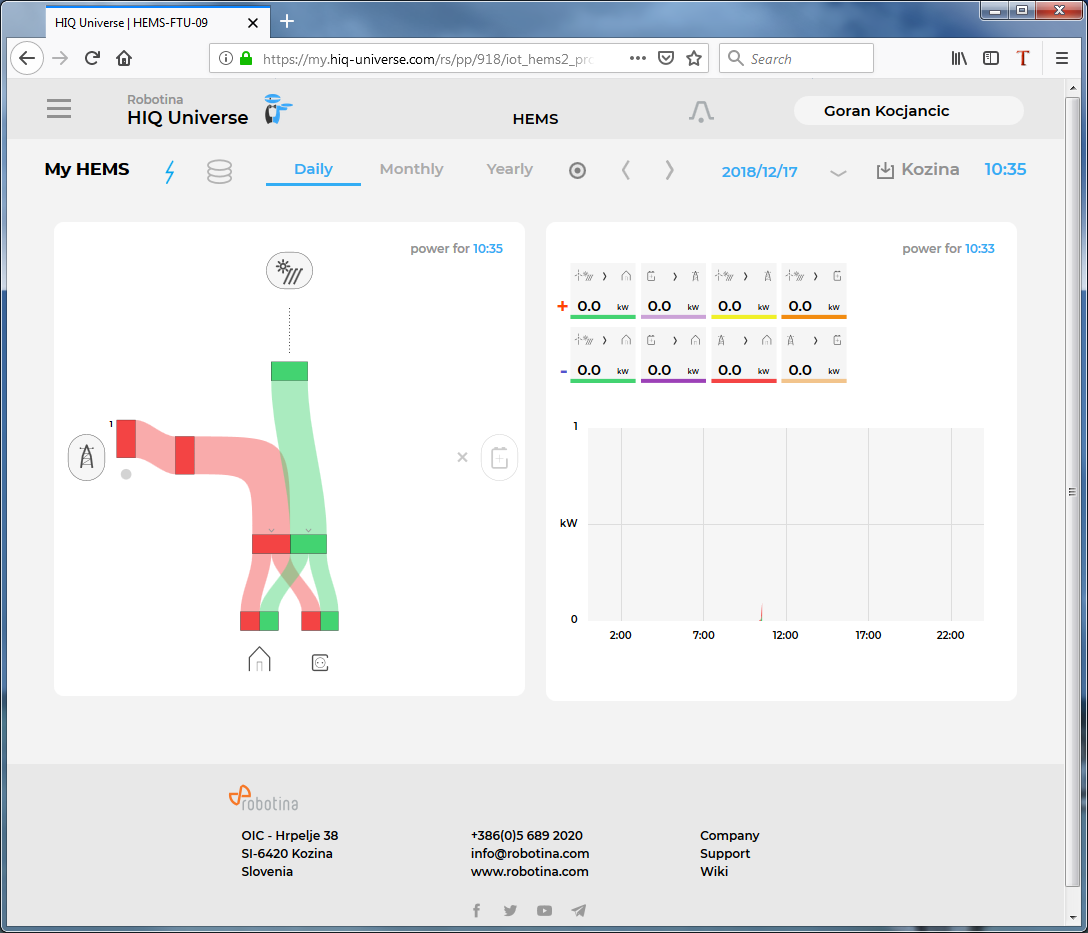Switch to the Monthly tab

(x=411, y=169)
